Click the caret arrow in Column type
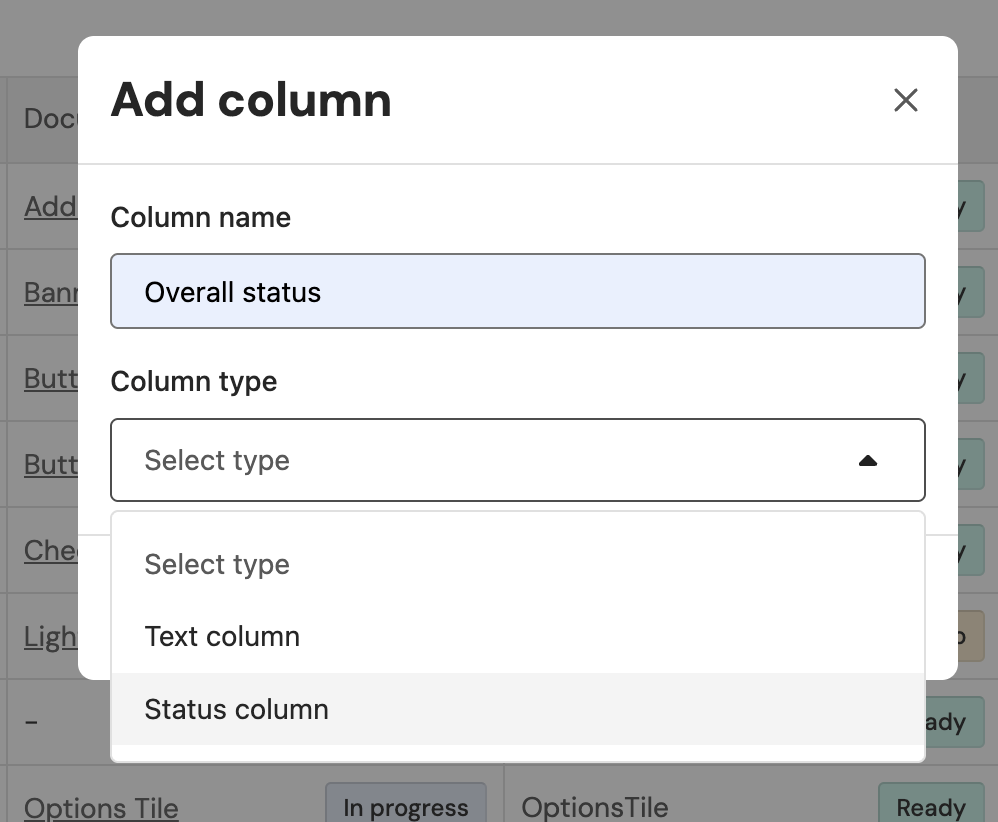The height and width of the screenshot is (822, 998). (x=867, y=460)
